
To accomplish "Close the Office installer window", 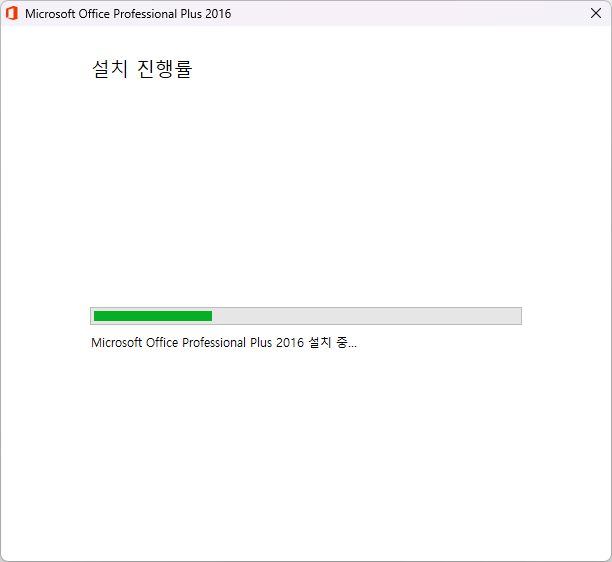I will [x=596, y=13].
